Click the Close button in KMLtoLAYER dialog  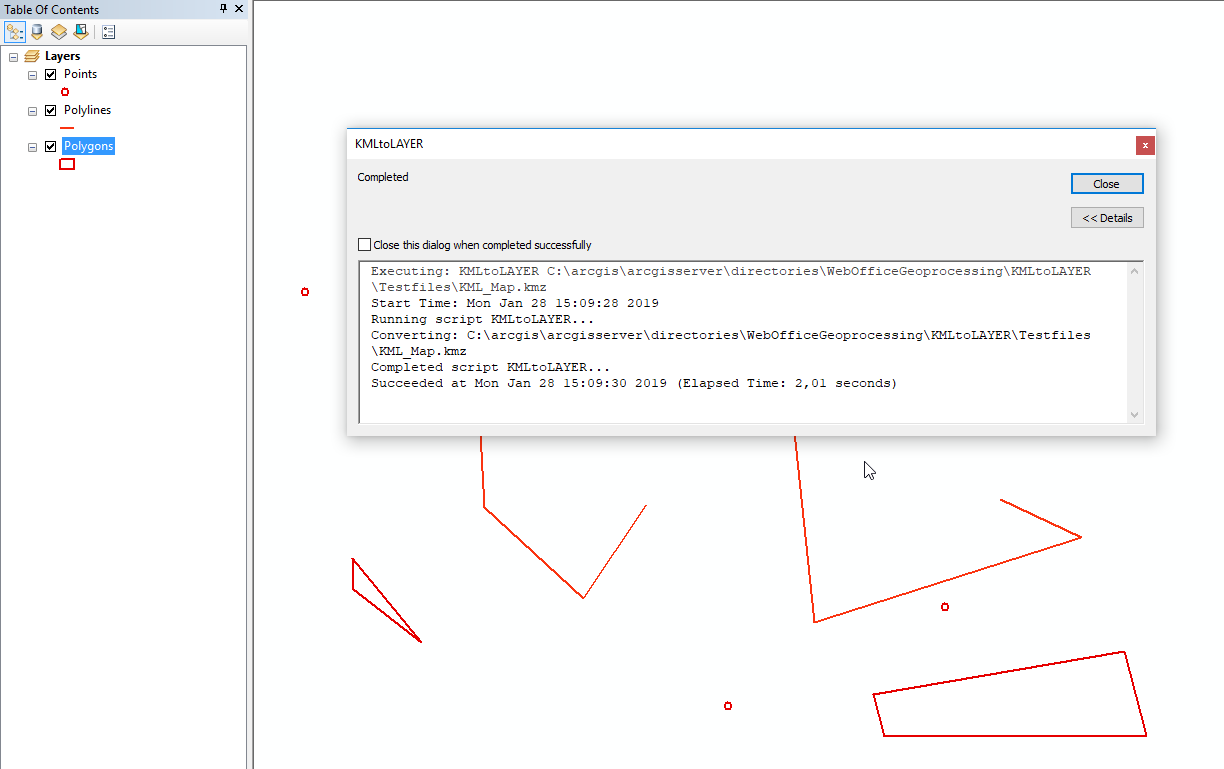point(1106,184)
